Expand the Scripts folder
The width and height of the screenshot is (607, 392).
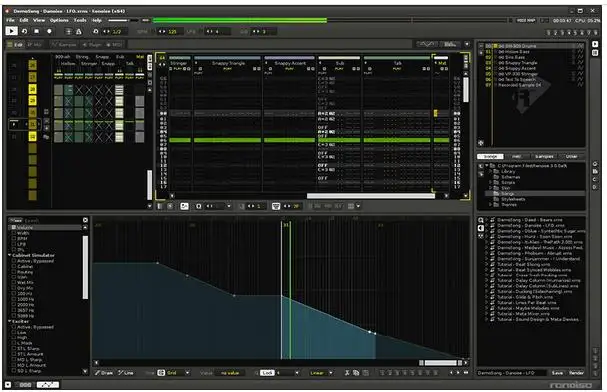[x=490, y=182]
